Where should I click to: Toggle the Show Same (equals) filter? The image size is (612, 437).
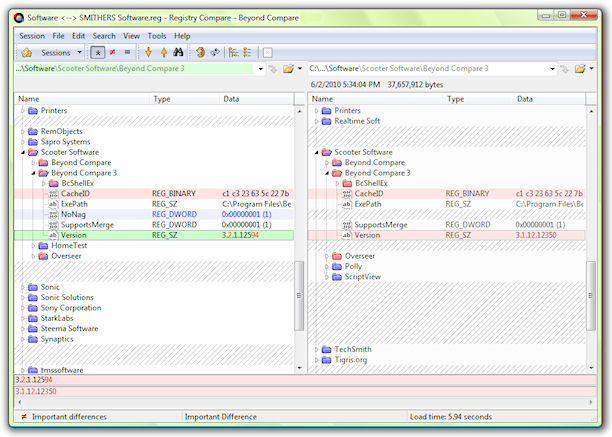point(127,52)
